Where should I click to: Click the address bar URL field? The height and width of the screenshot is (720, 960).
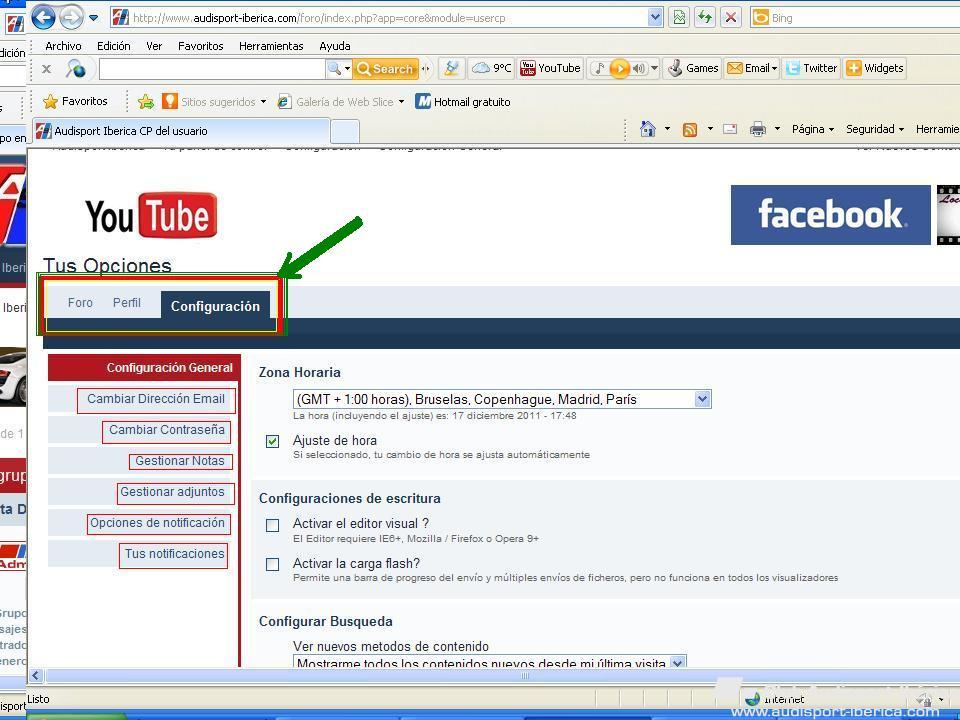coord(380,18)
